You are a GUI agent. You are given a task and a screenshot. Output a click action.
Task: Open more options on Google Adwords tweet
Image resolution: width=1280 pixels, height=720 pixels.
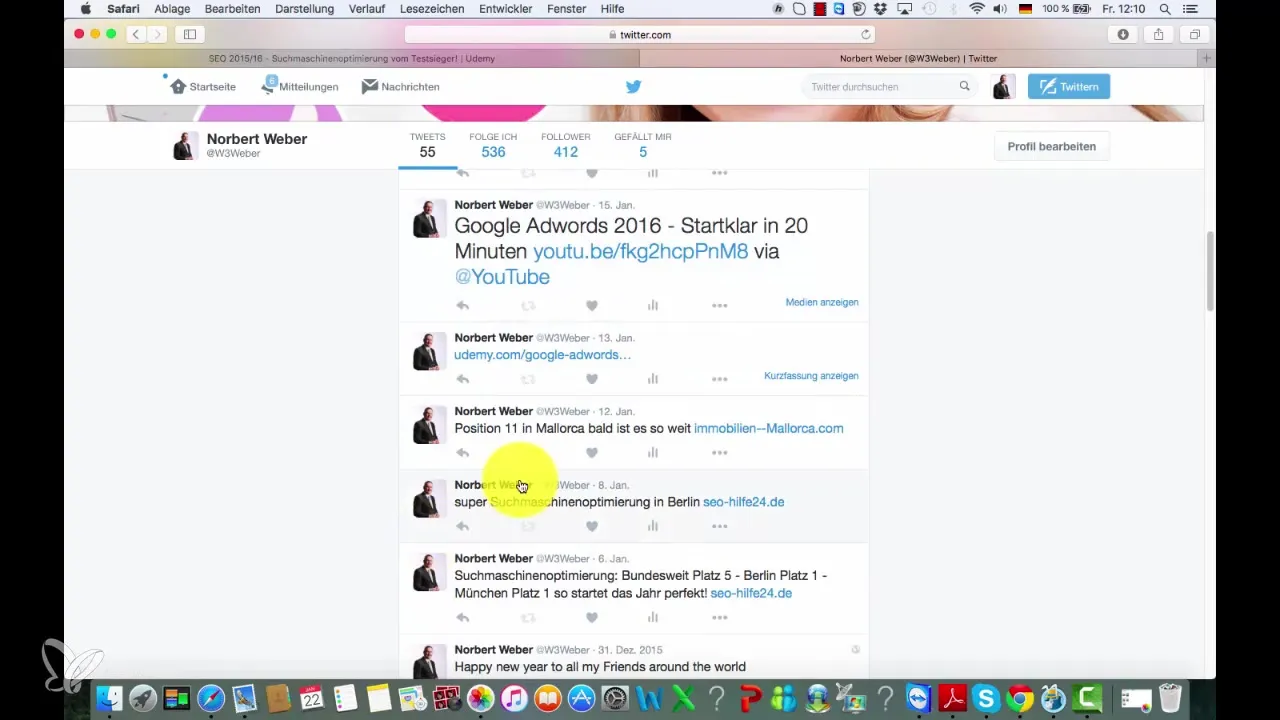[719, 306]
